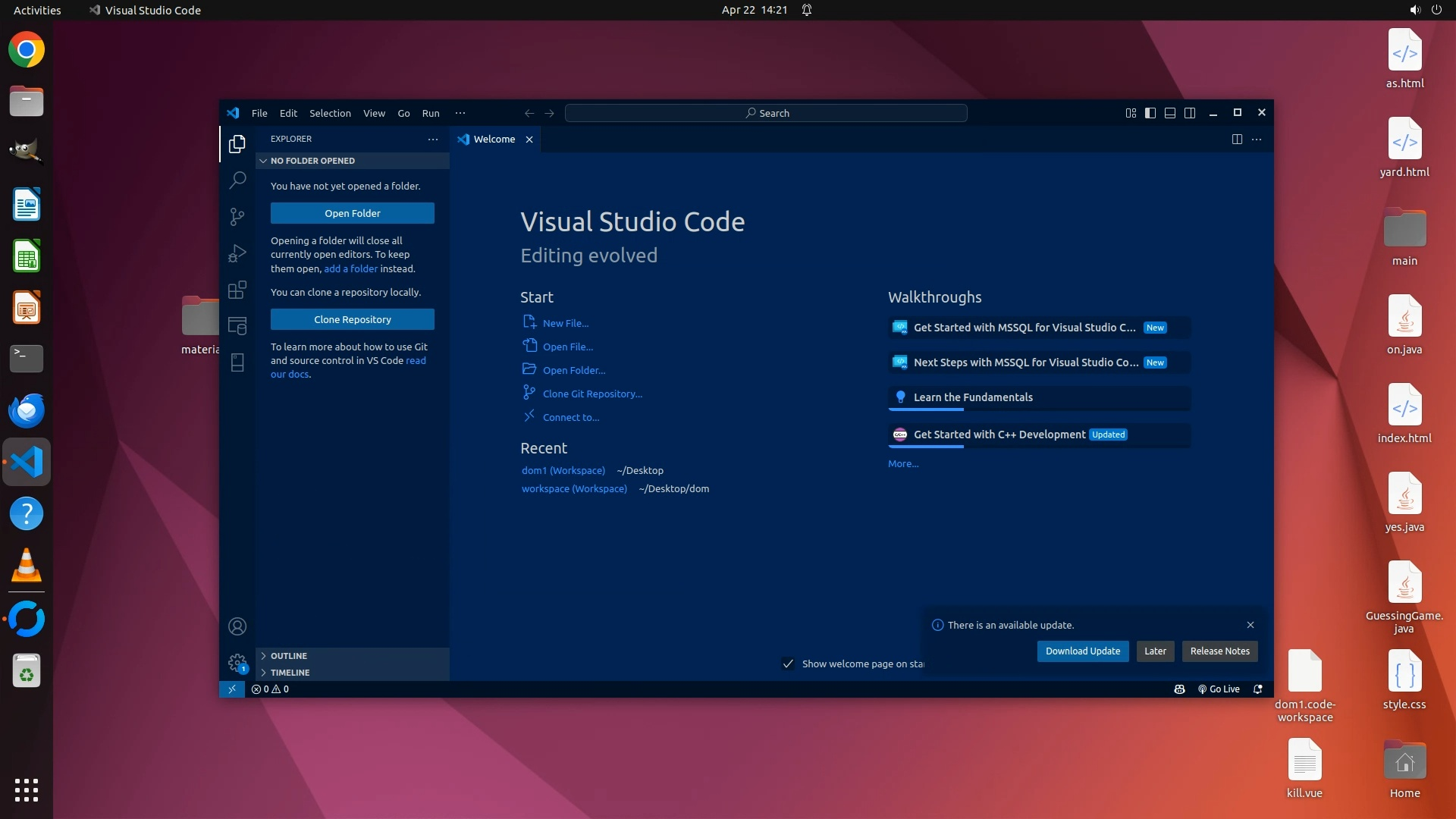Click the top Search command box
The width and height of the screenshot is (1456, 819).
766,113
